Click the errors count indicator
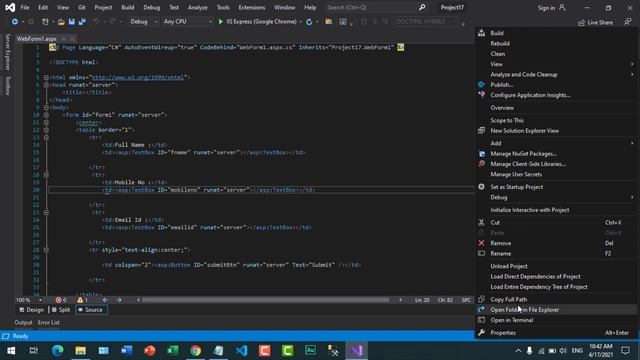The image size is (640, 360). pyautogui.click(x=61, y=300)
